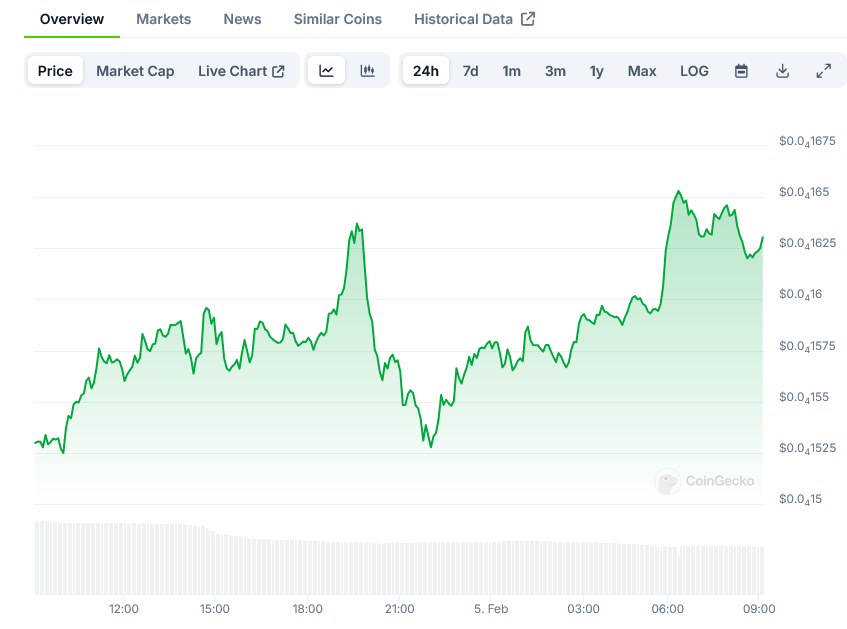Click the volume bars range navigator

point(400,568)
